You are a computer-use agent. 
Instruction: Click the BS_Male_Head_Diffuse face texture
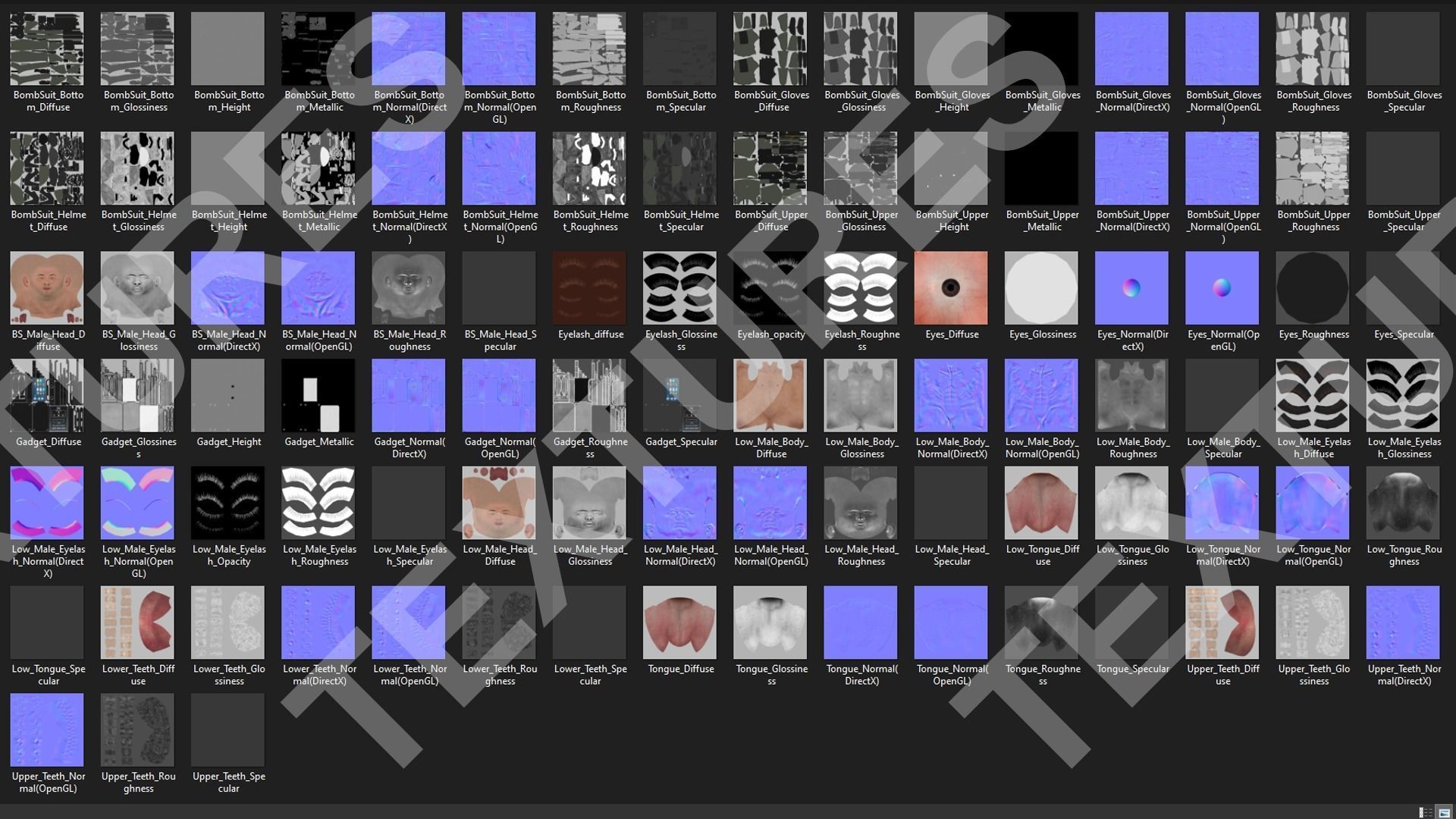pos(47,288)
